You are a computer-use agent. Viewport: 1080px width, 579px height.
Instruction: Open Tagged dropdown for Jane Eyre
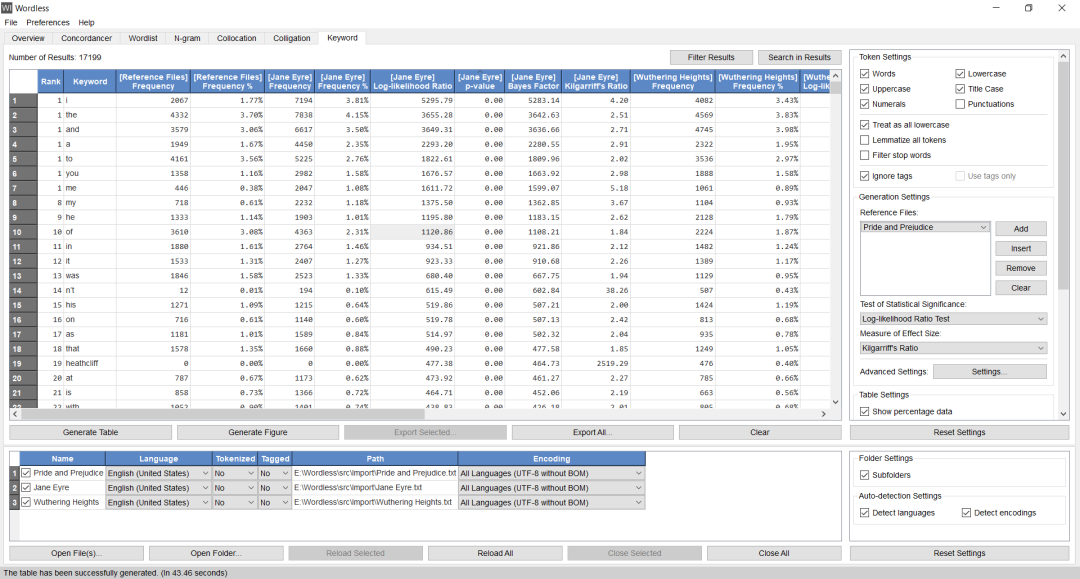coord(274,488)
